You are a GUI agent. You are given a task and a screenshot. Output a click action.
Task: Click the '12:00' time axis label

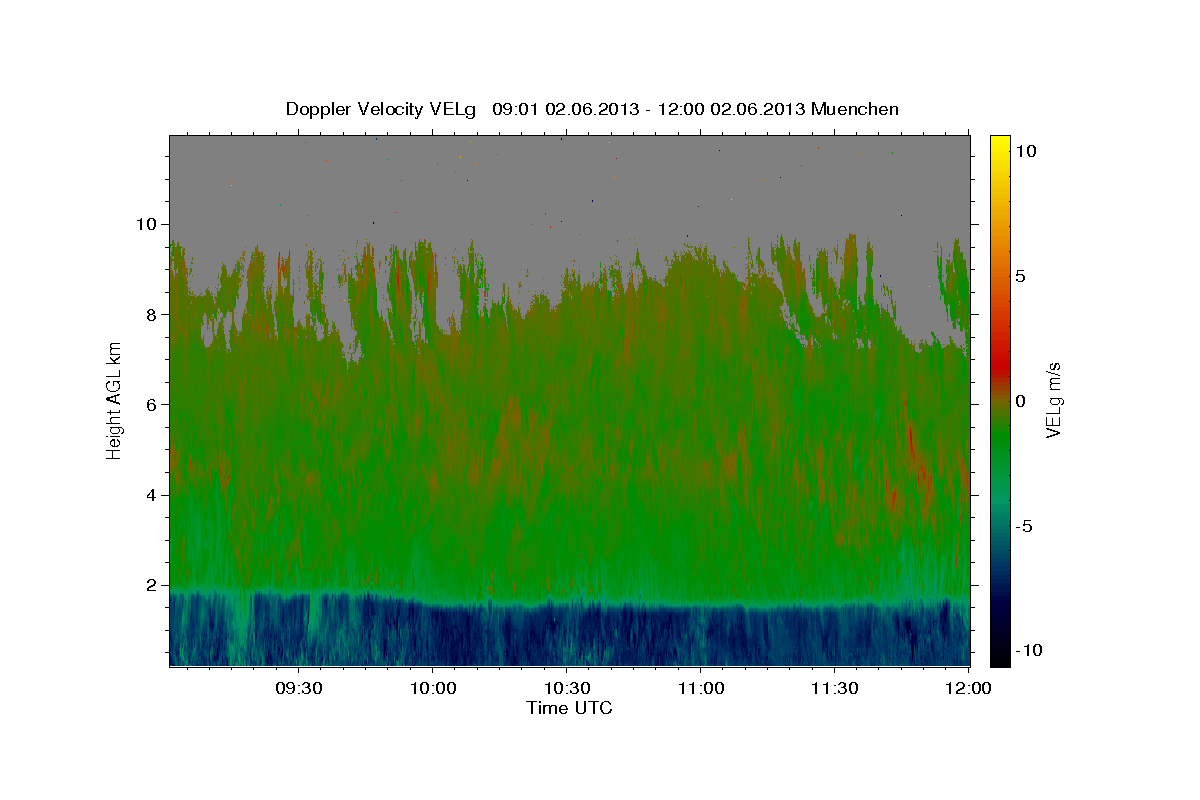pos(968,688)
